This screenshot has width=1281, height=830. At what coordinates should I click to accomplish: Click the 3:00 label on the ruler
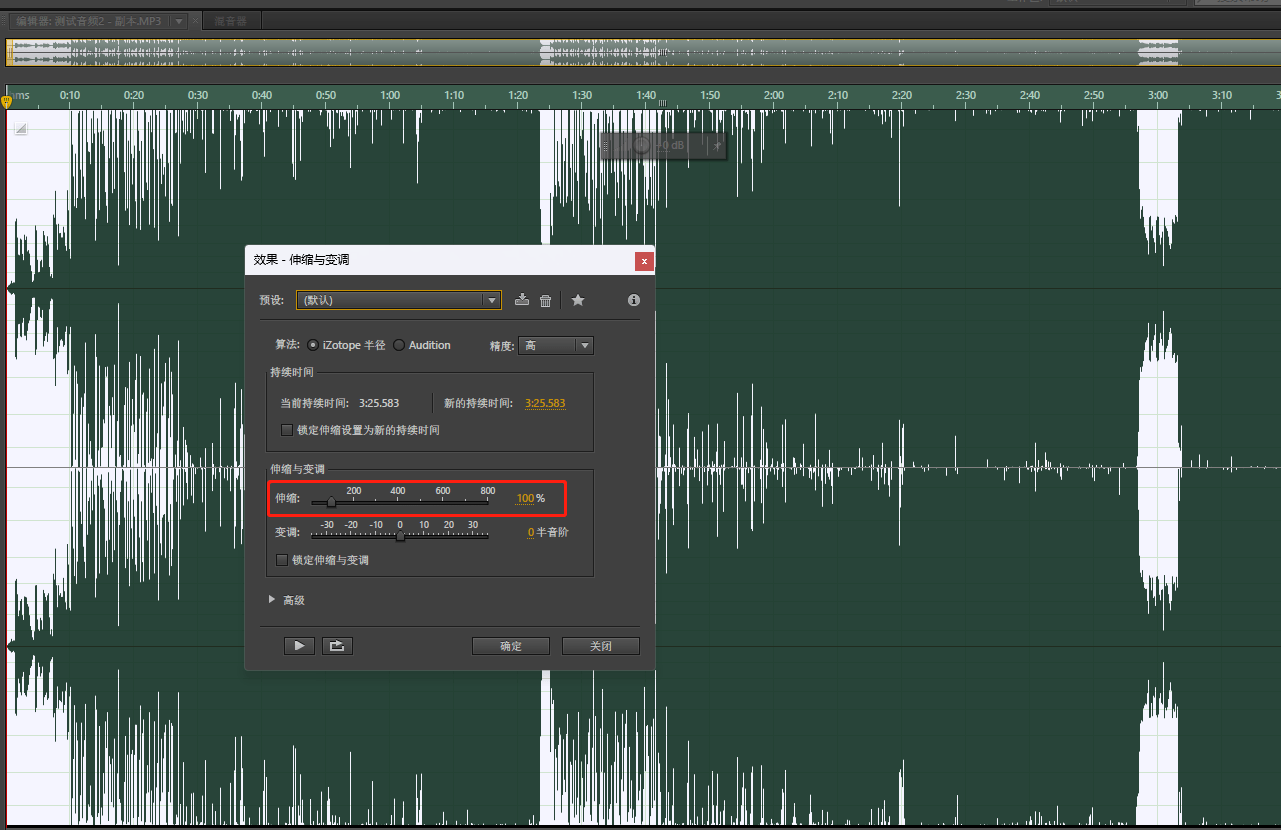[x=1158, y=96]
